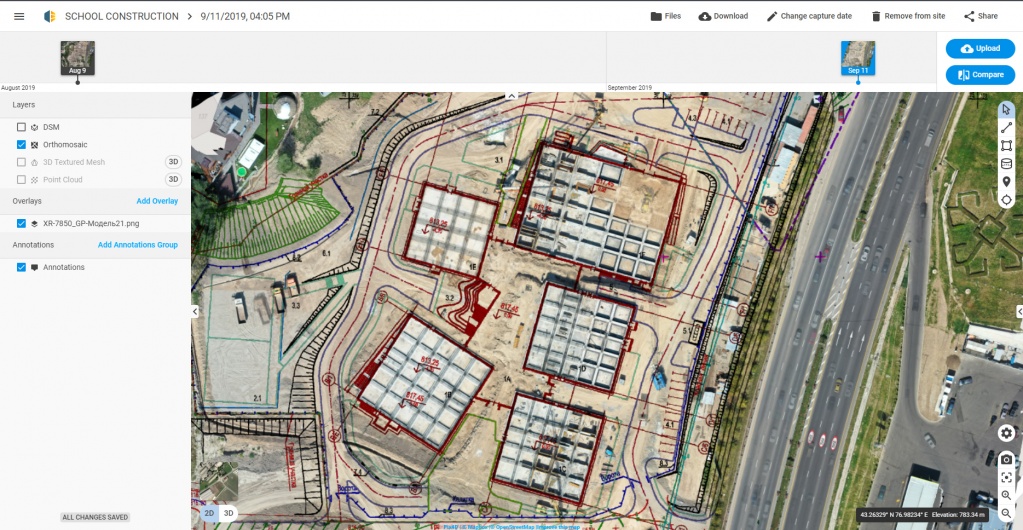Open the Files menu
Image resolution: width=1023 pixels, height=530 pixels.
[x=665, y=16]
